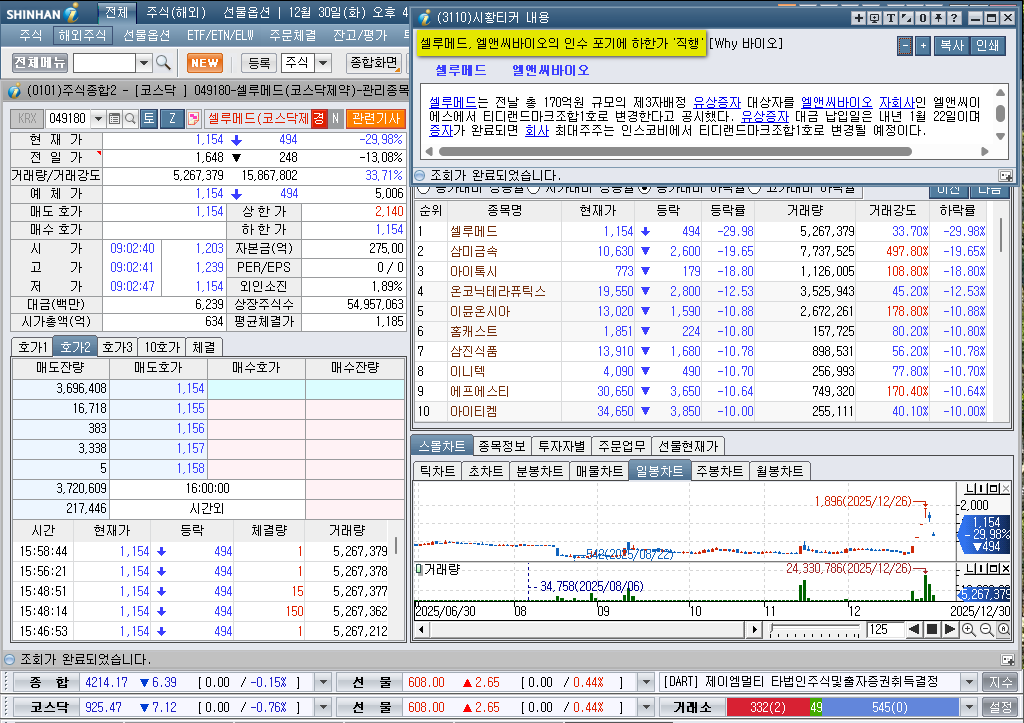The width and height of the screenshot is (1024, 723).
Task: Pin the ticker window with pushpin icon
Action: 938,18
